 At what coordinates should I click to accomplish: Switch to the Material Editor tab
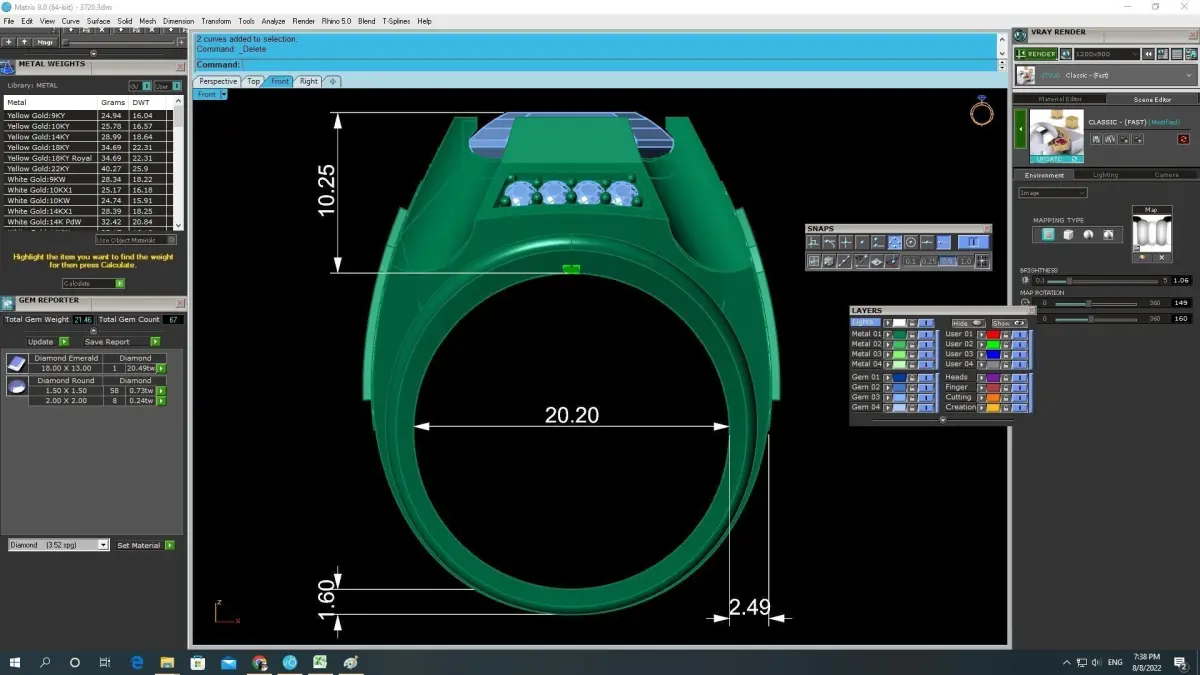1060,99
